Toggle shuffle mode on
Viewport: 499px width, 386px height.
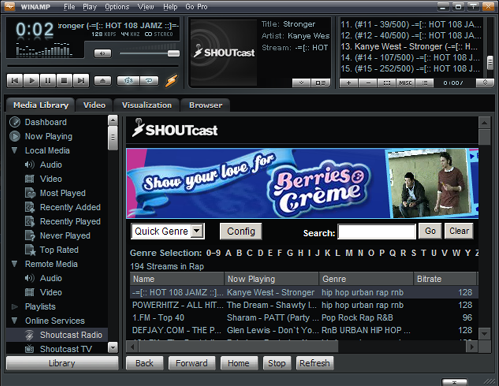tap(127, 81)
